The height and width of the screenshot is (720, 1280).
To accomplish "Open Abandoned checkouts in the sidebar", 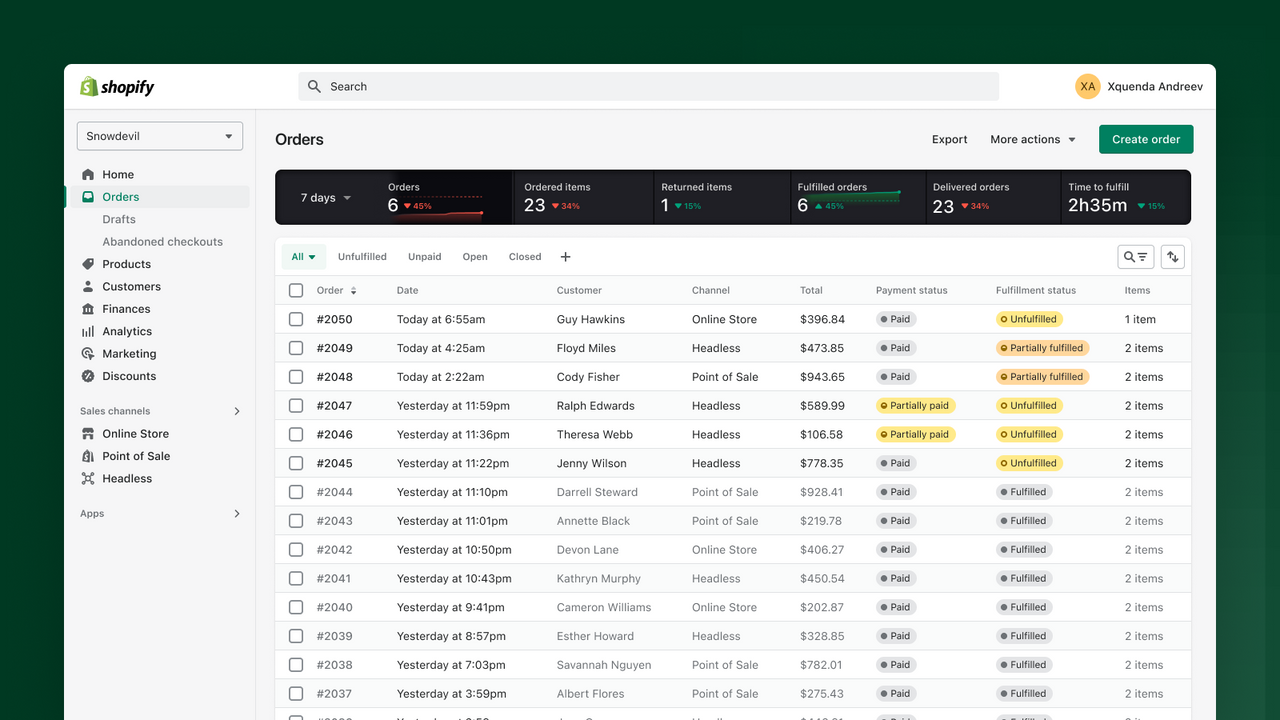I will [163, 242].
